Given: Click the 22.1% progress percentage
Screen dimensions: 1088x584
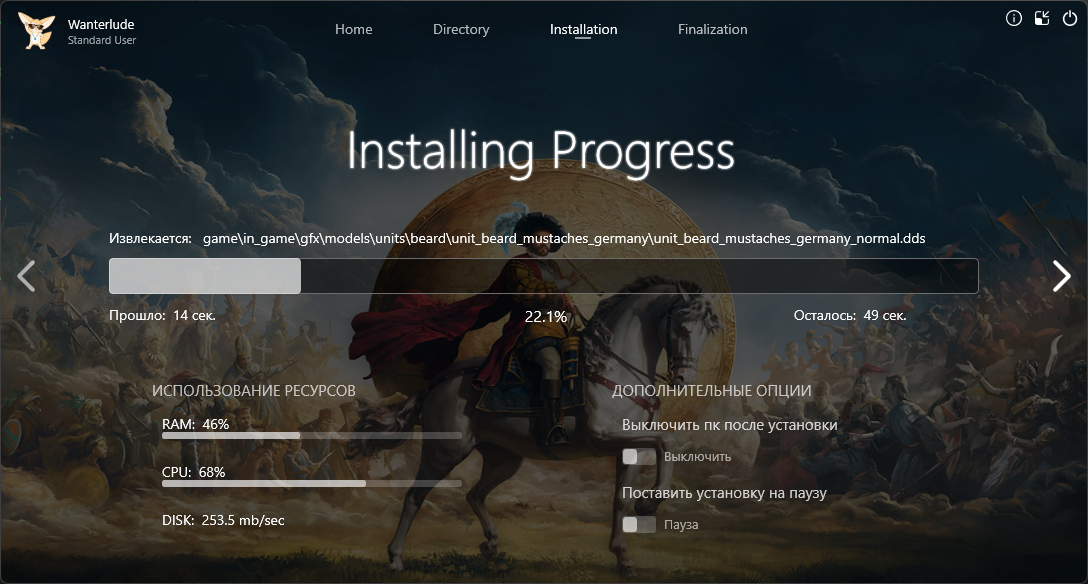Looking at the screenshot, I should (x=545, y=316).
